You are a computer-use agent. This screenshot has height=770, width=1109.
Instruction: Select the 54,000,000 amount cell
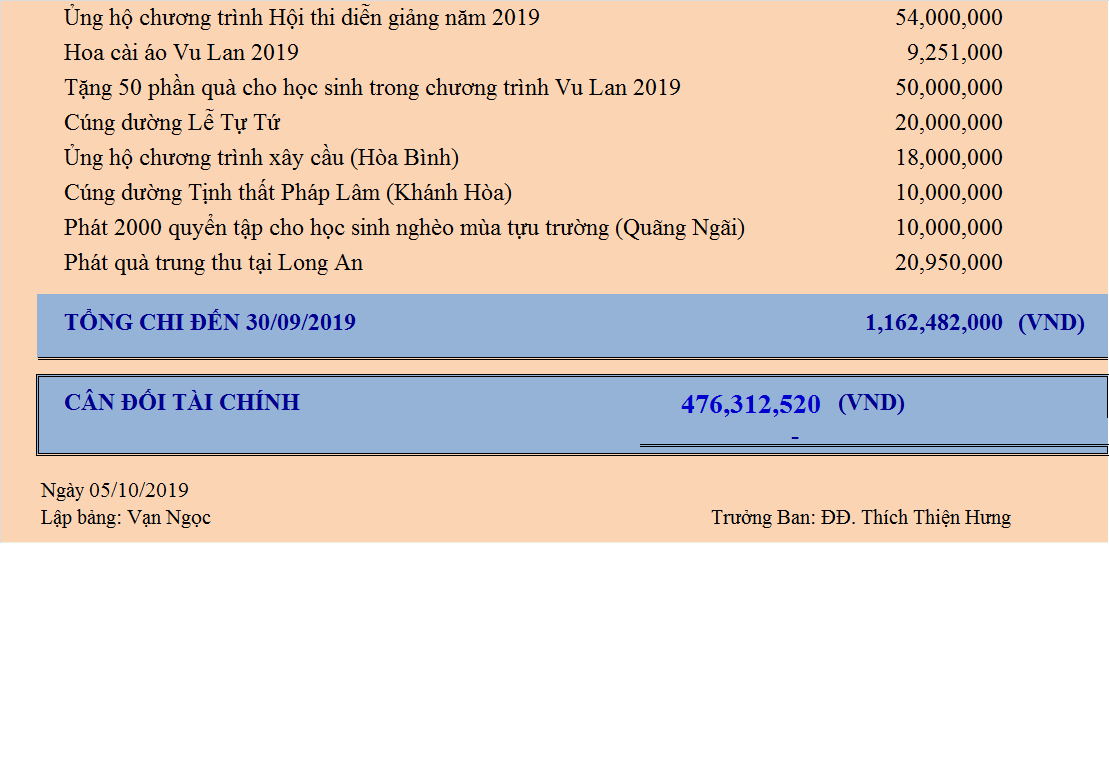(x=948, y=18)
